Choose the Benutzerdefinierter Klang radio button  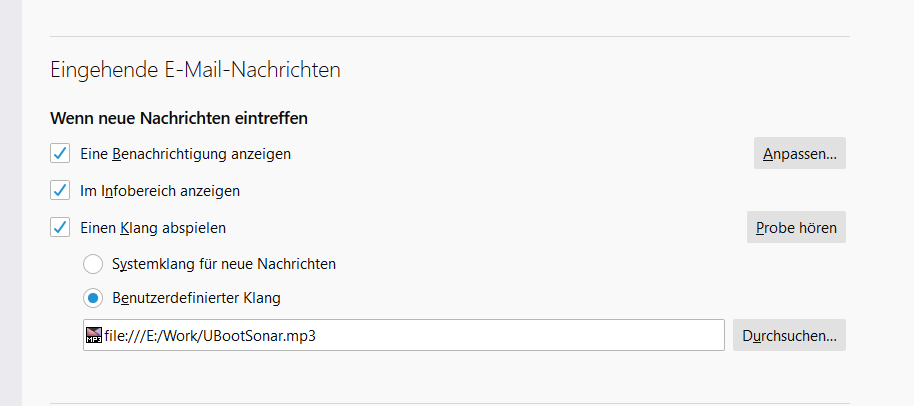click(93, 297)
